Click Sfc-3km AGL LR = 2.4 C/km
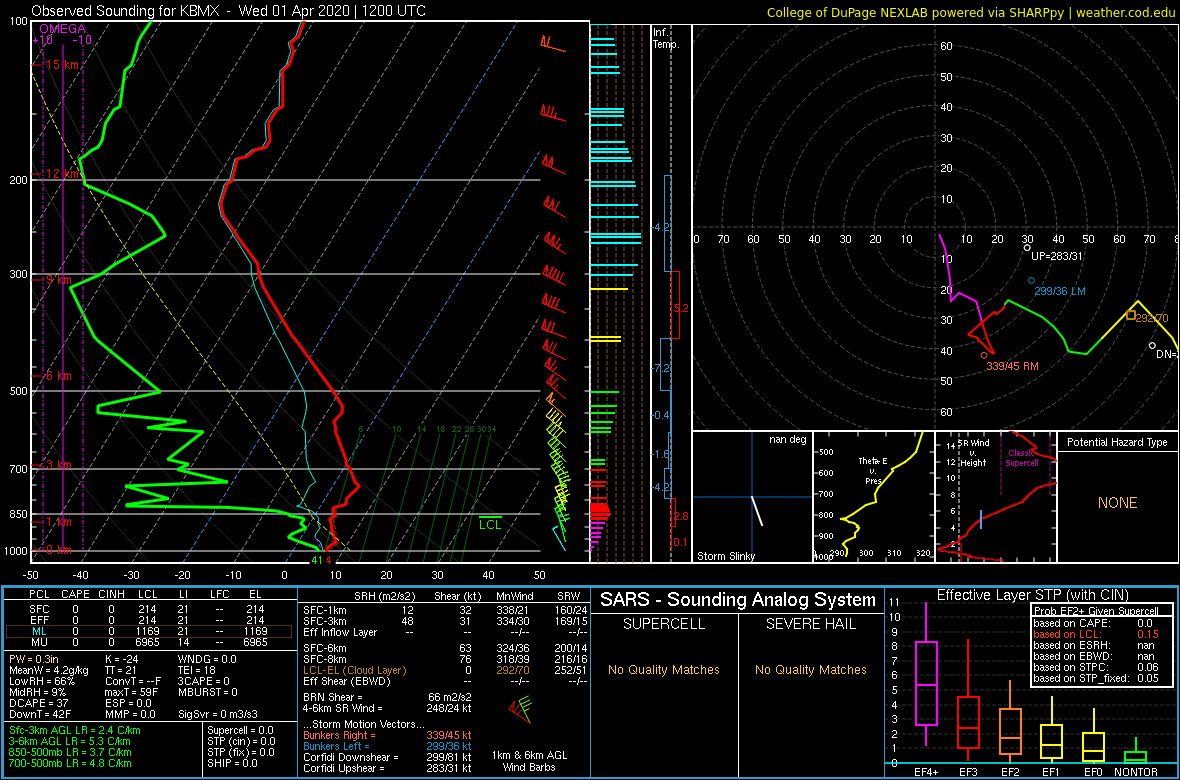The width and height of the screenshot is (1180, 780). (x=75, y=731)
